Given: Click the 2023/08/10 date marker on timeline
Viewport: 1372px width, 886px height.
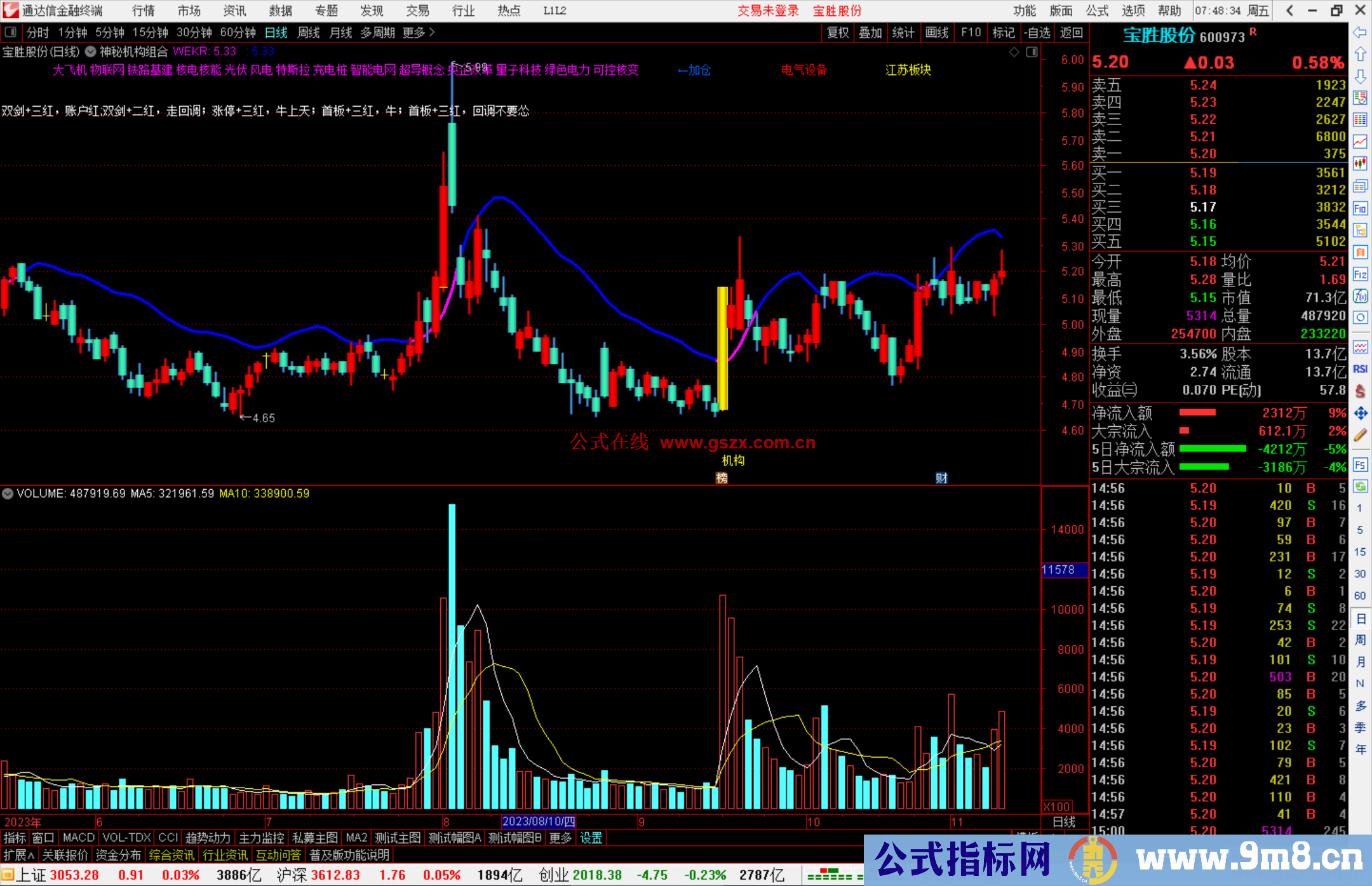Looking at the screenshot, I should [x=538, y=822].
